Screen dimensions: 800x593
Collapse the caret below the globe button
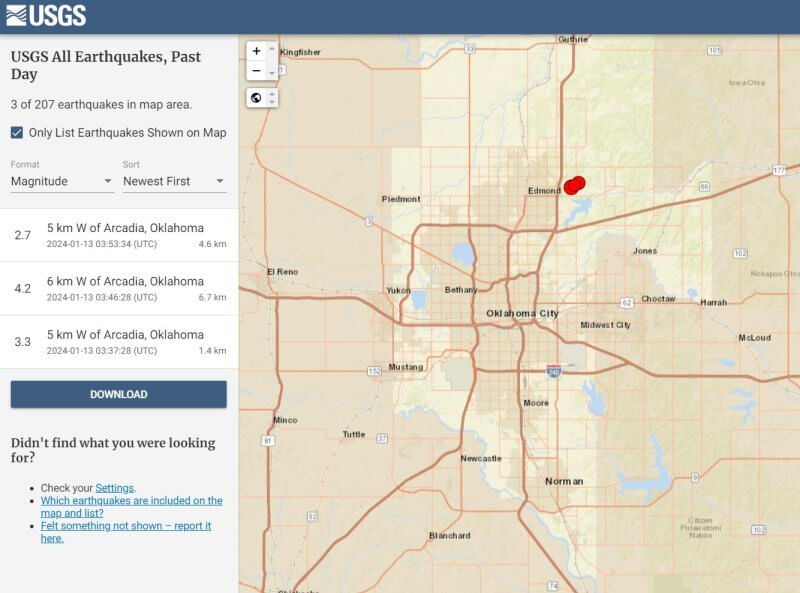272,102
